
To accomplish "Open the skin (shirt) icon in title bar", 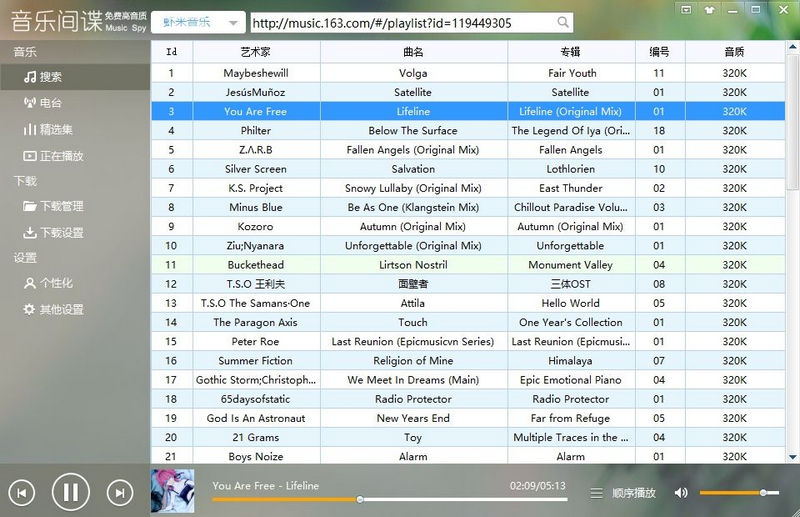I will 710,9.
